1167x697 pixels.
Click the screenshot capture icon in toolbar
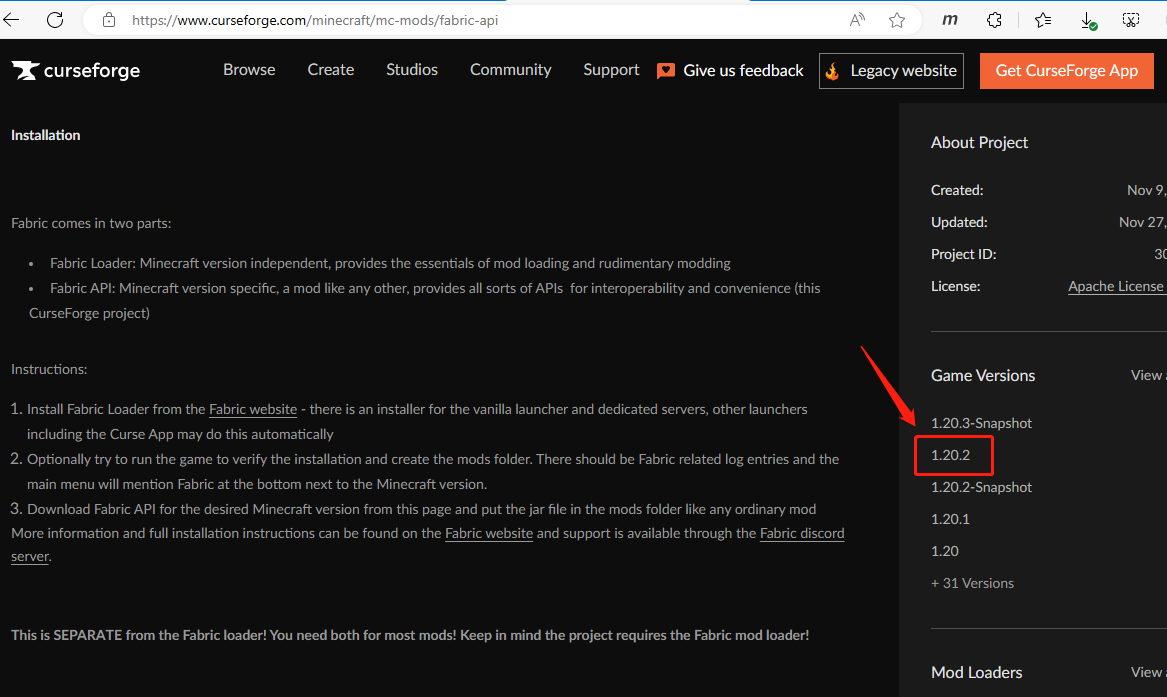click(x=1131, y=20)
